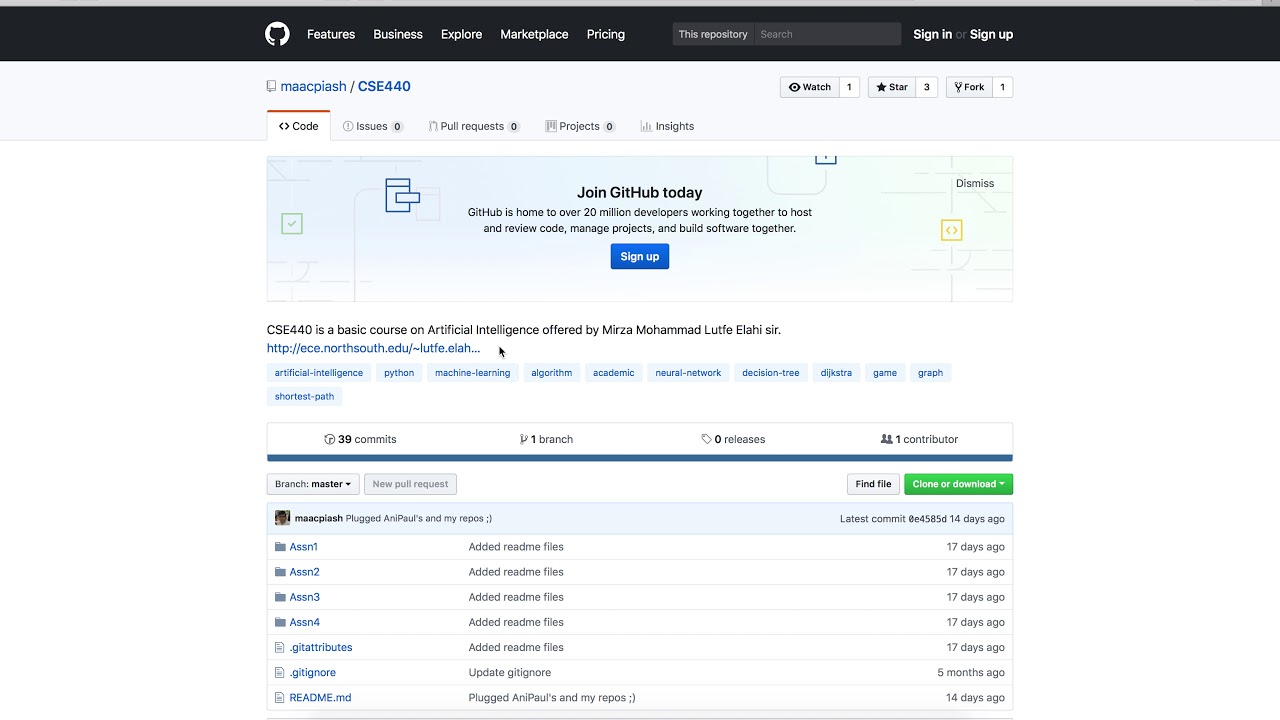The height and width of the screenshot is (720, 1280).
Task: Click the graph topic tag
Action: (930, 373)
